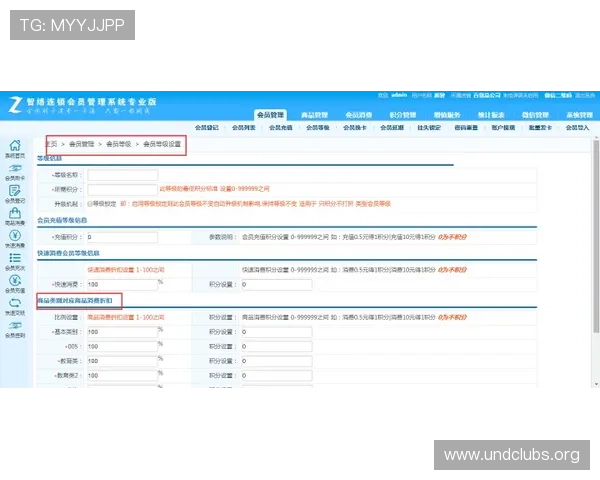The image size is (600, 480).
Task: Open the list lines icon in sidebar
Action: click(x=15, y=258)
